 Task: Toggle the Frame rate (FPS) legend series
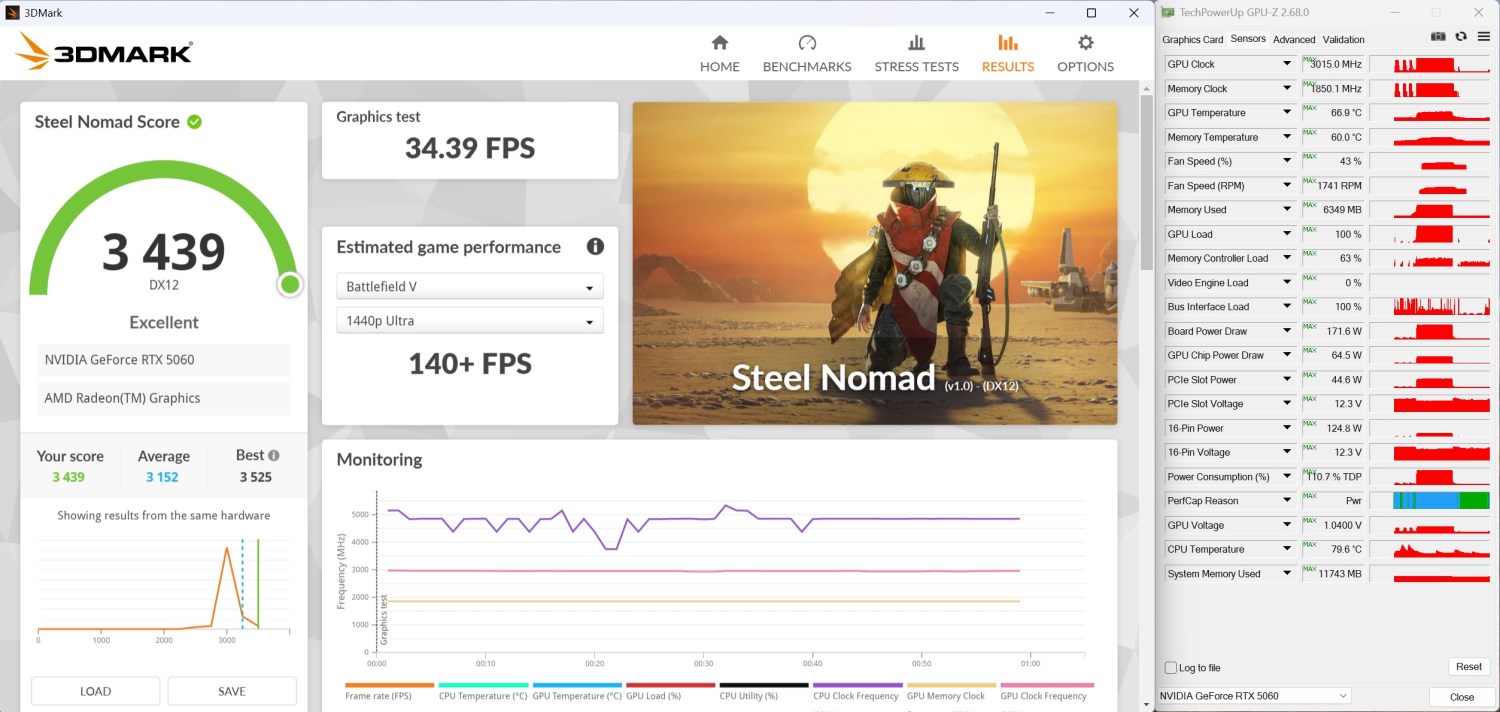click(x=389, y=692)
